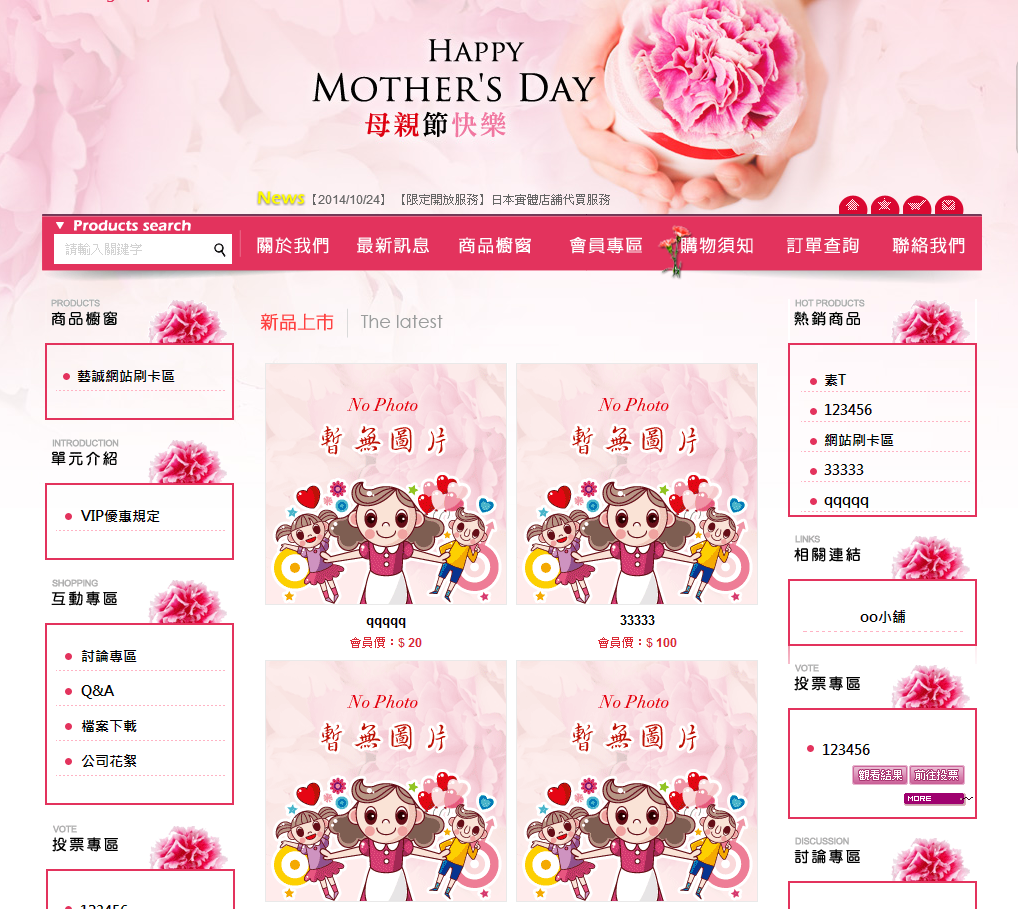Open the 關於我們 menu item

coord(293,245)
